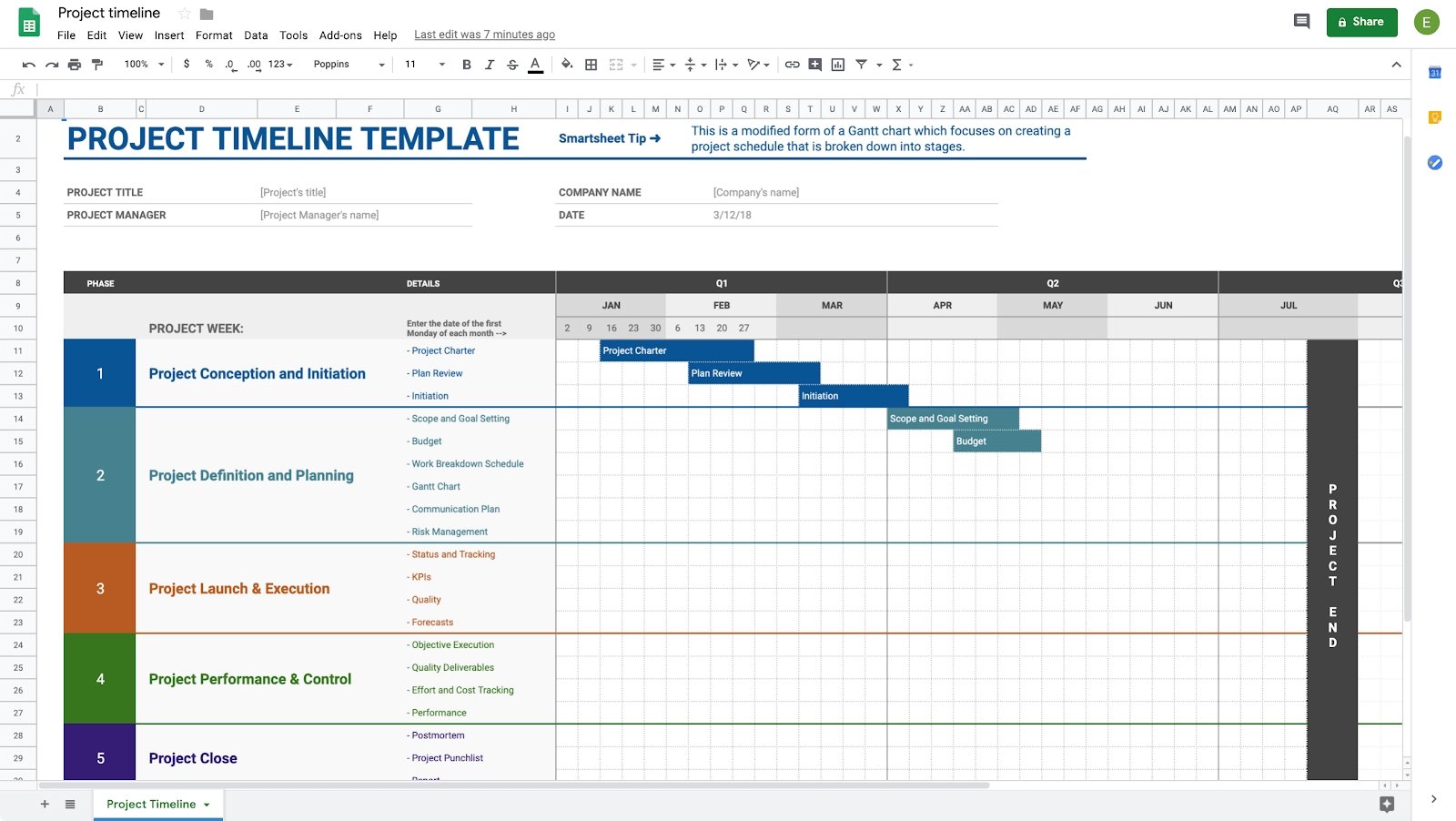
Task: Select the Budget Gantt bar
Action: (997, 441)
